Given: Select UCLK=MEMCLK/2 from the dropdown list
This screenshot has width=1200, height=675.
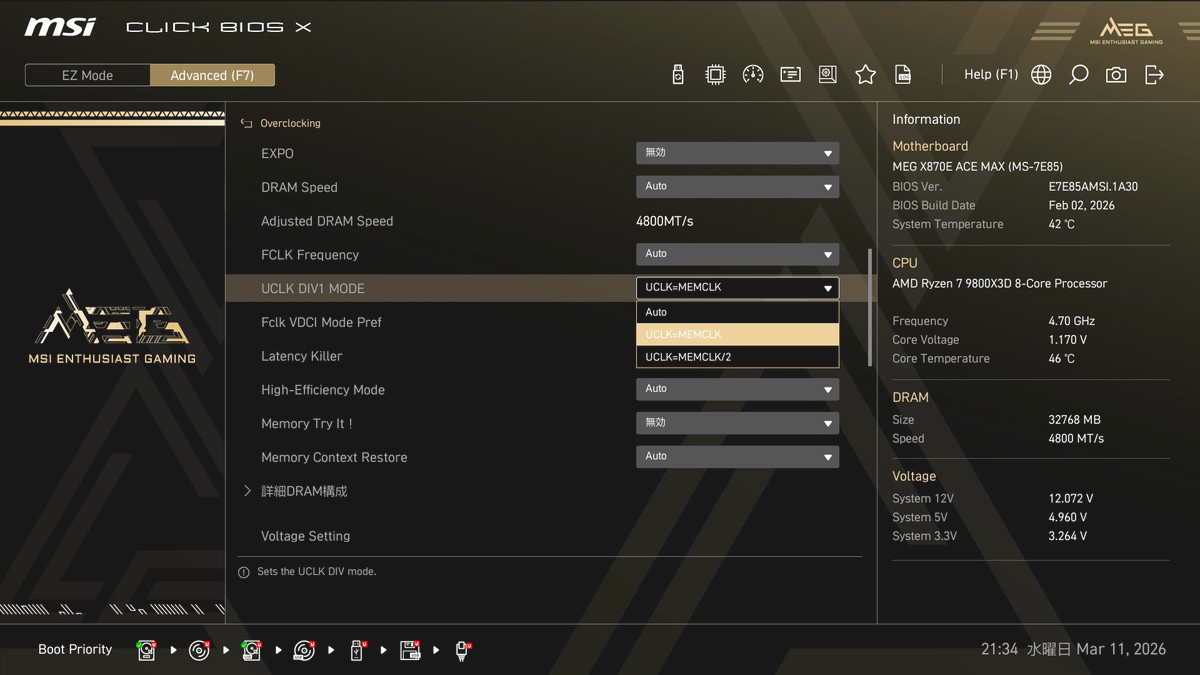Looking at the screenshot, I should [737, 357].
